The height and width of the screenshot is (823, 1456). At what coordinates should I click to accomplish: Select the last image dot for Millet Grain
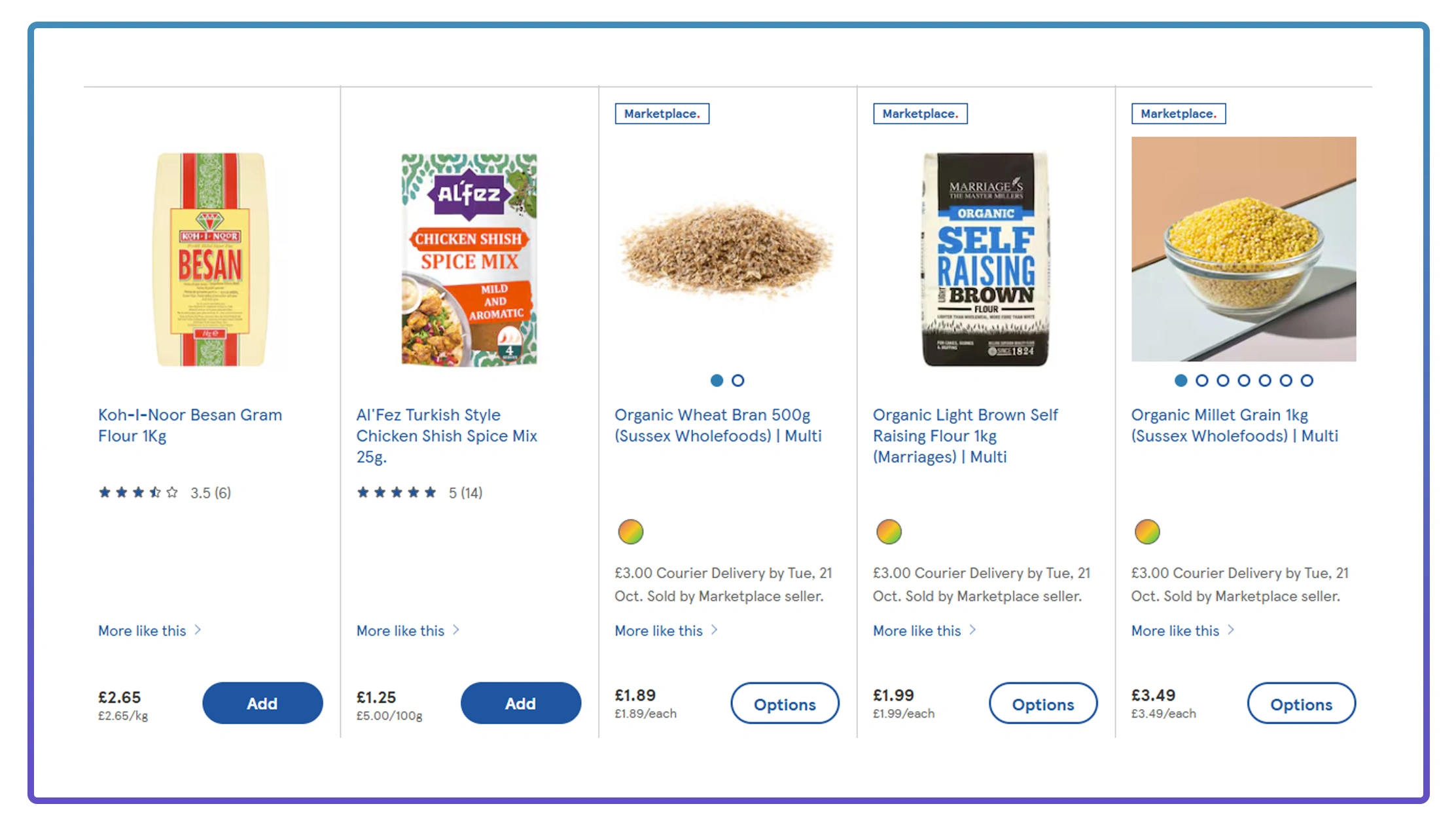pos(1307,380)
